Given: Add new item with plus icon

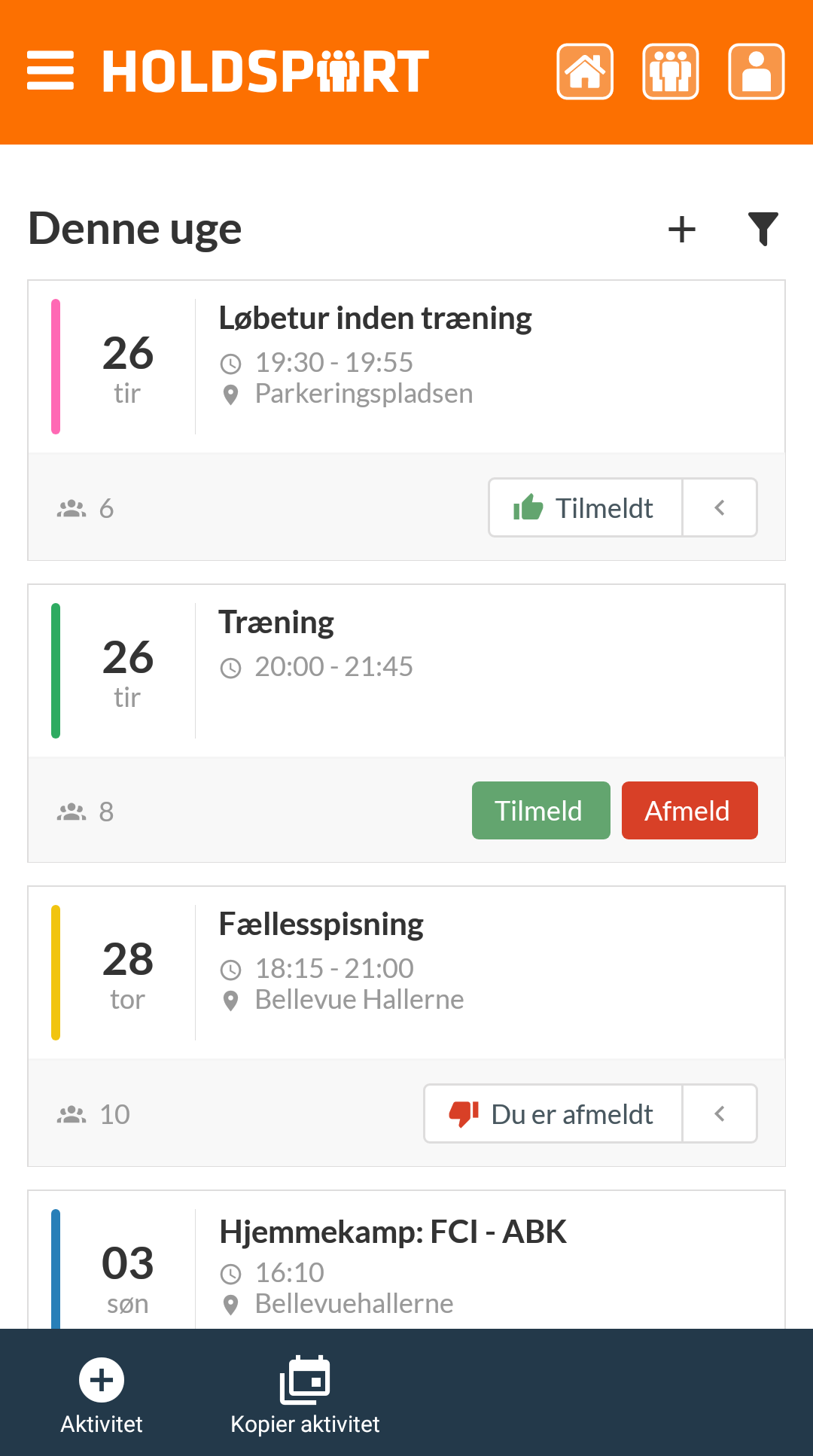Looking at the screenshot, I should tap(682, 230).
